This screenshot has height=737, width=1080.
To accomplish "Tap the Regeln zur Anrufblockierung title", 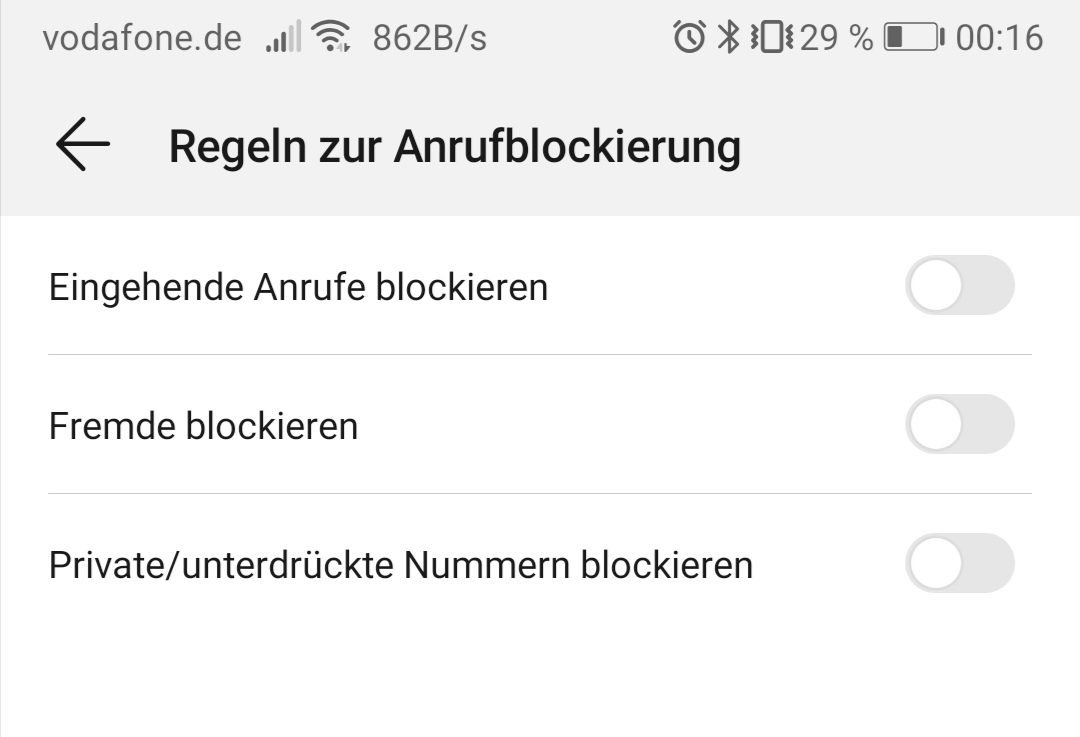I will [x=454, y=146].
